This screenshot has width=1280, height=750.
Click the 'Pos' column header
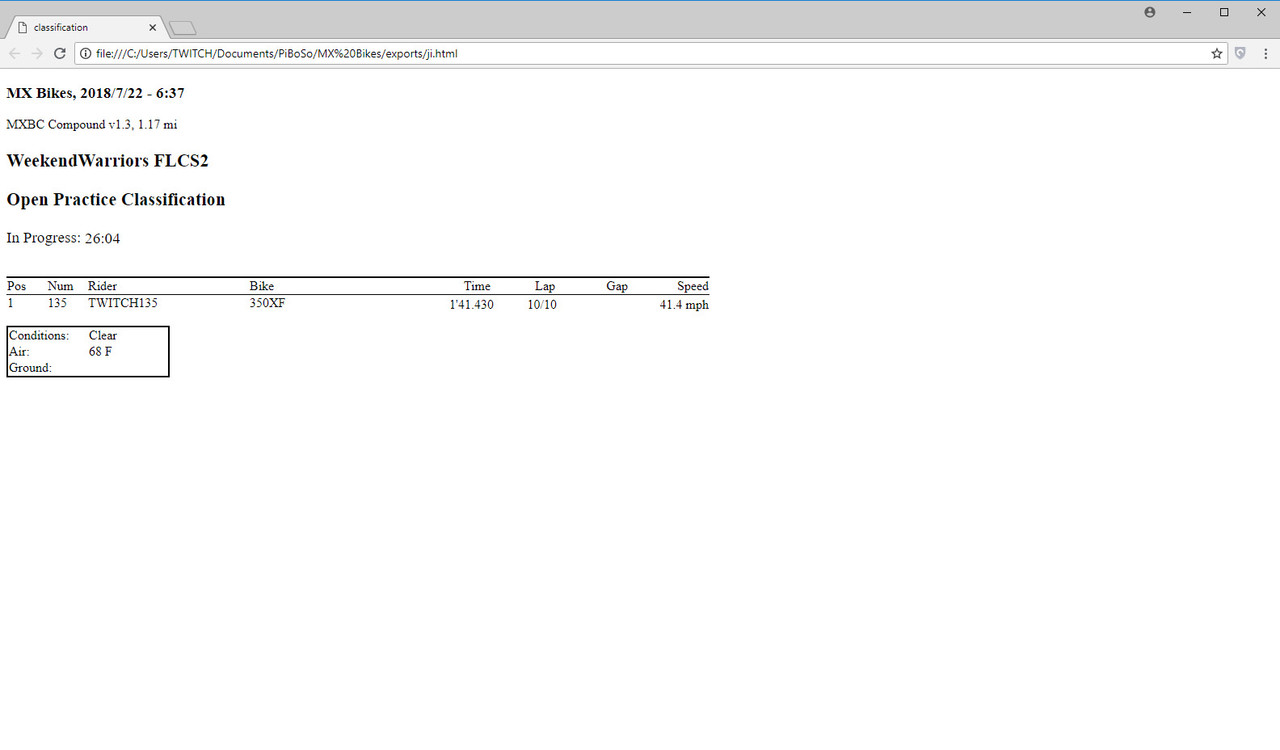click(x=16, y=286)
